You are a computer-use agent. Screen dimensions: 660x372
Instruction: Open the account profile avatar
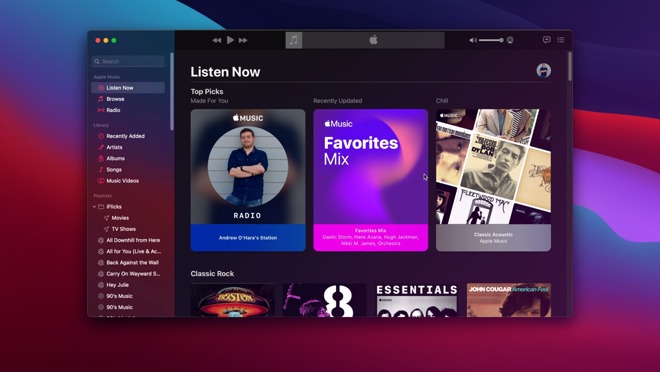pos(543,70)
